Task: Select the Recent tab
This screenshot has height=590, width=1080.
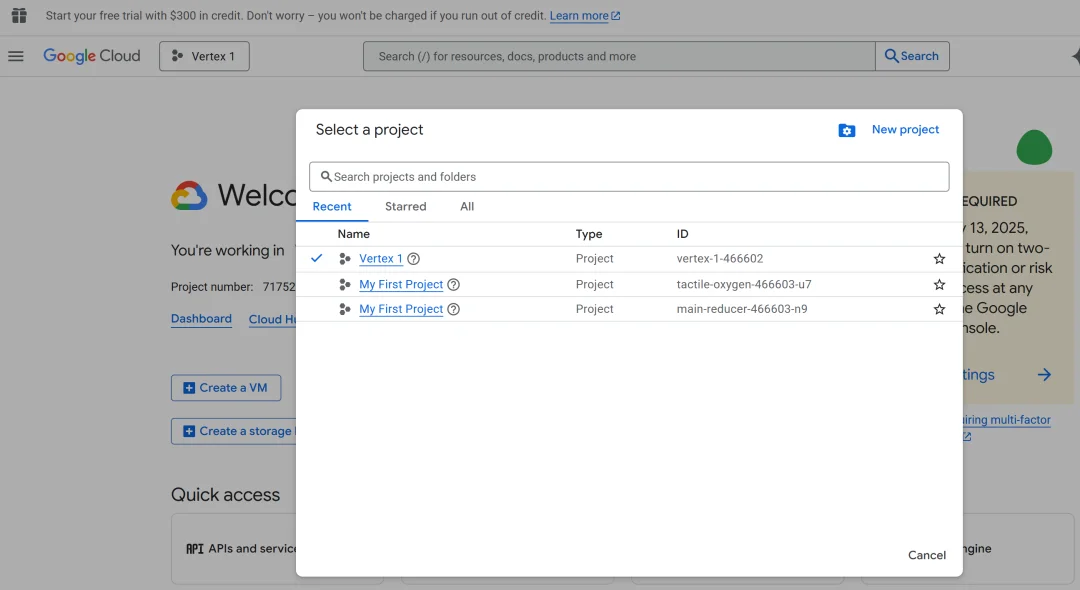Action: [x=332, y=207]
